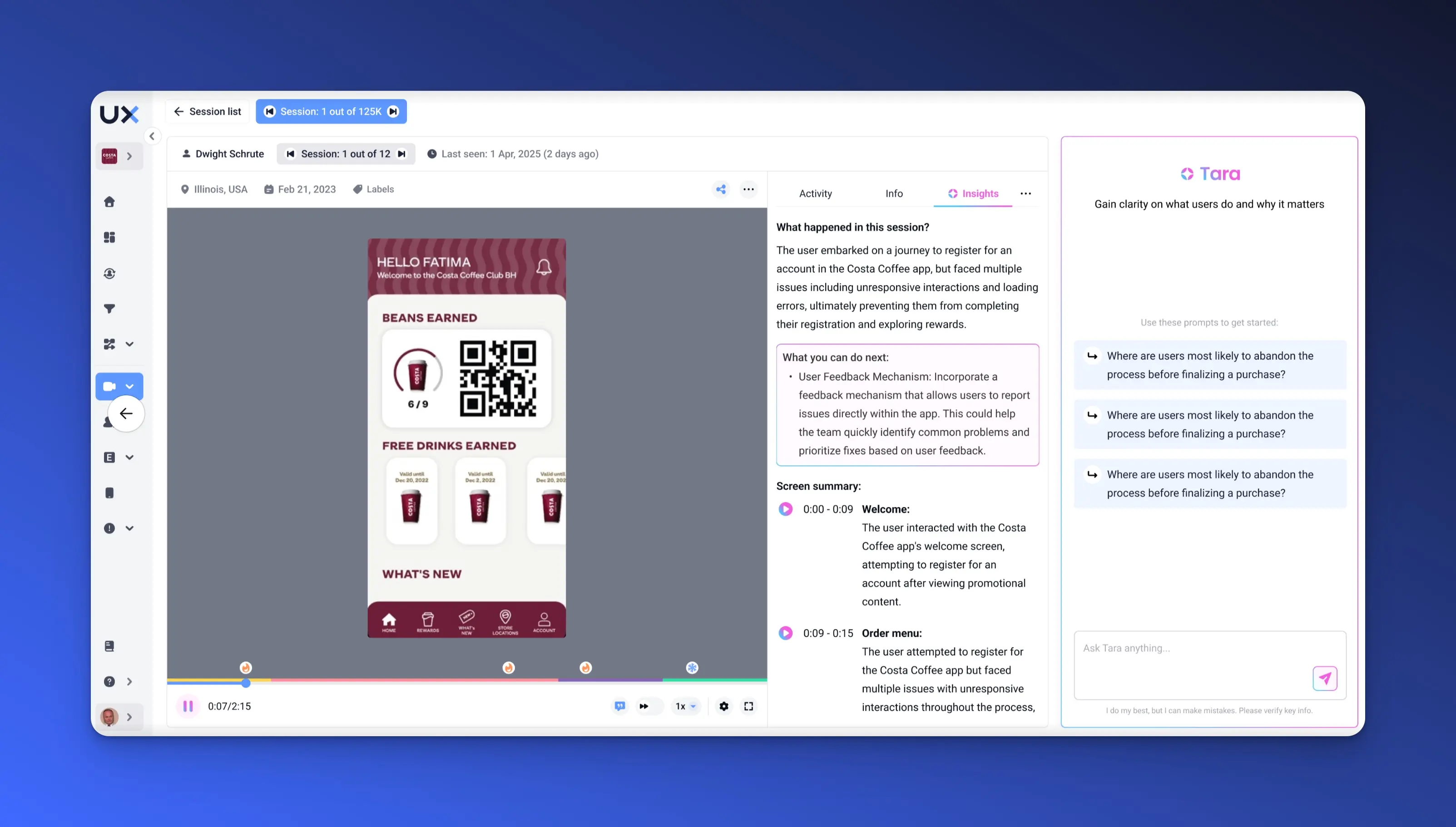Select the first Tara suggested prompt
Viewport: 1456px width, 827px height.
click(1209, 364)
